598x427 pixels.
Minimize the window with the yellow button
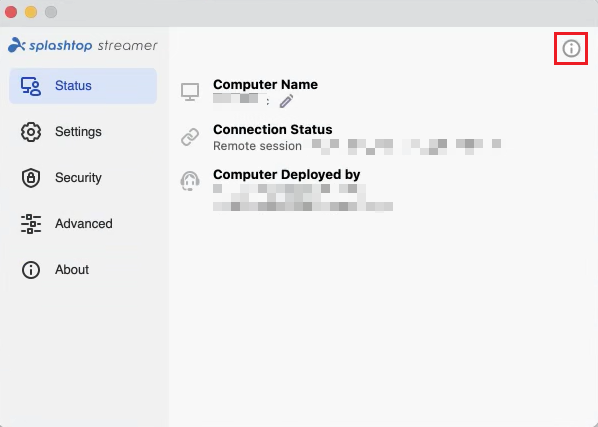(31, 12)
